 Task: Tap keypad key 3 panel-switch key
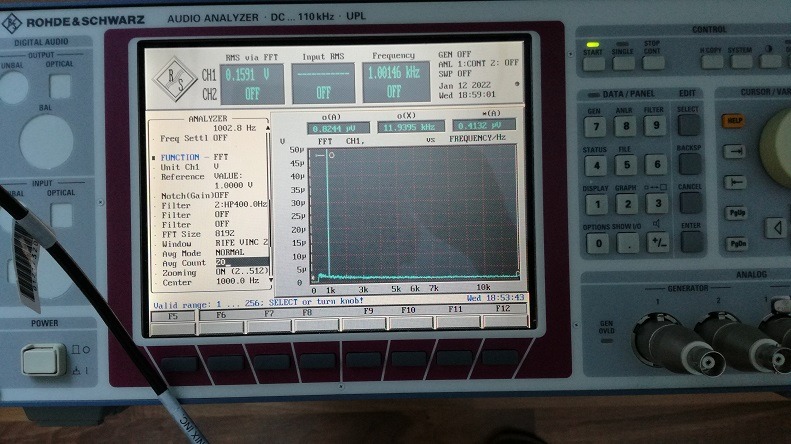(x=658, y=203)
